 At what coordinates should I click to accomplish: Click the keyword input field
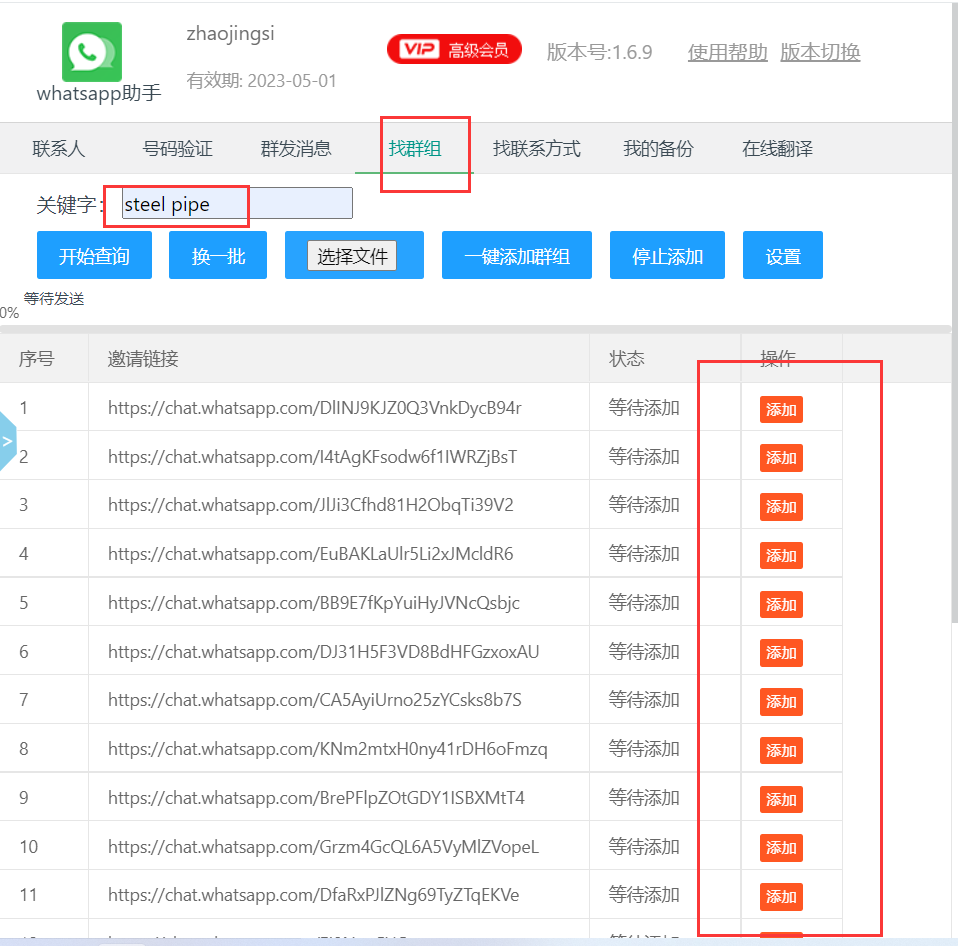pyautogui.click(x=237, y=204)
